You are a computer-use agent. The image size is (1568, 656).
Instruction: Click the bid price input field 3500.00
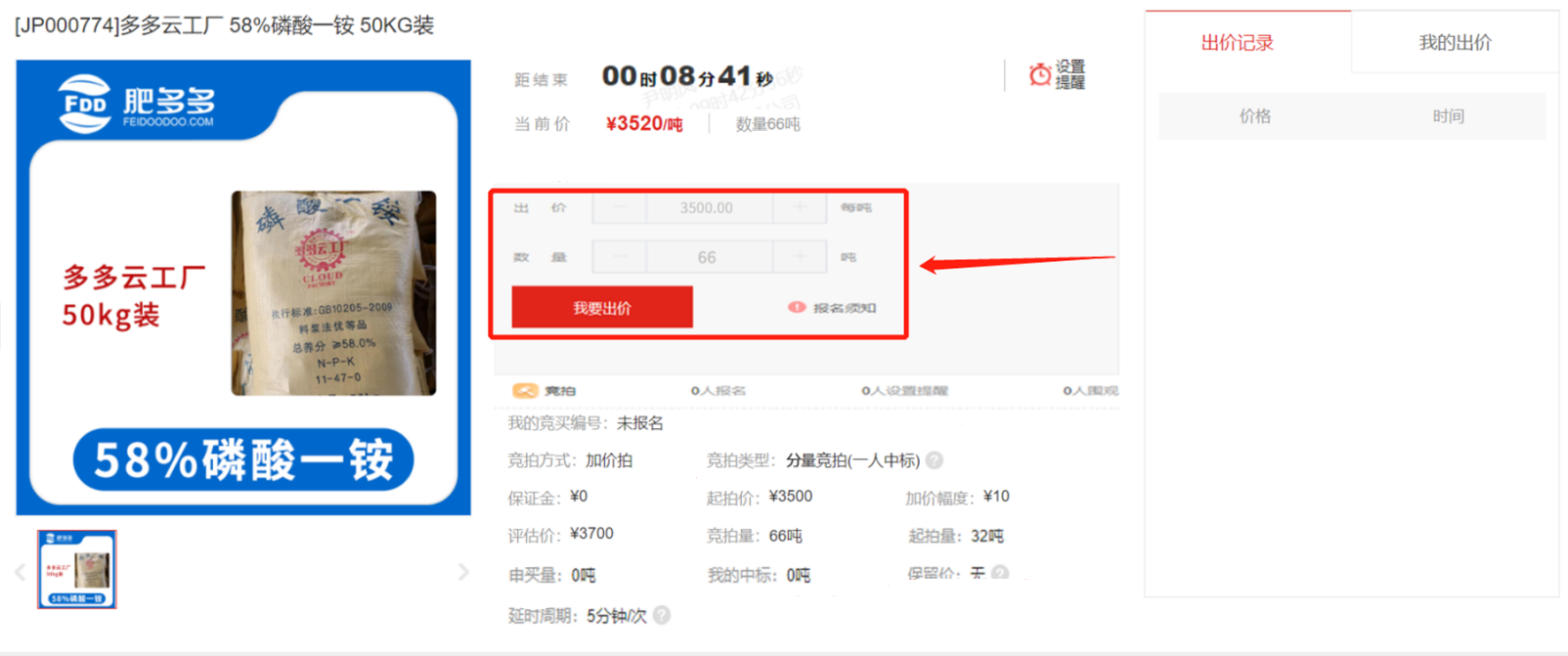(x=708, y=207)
